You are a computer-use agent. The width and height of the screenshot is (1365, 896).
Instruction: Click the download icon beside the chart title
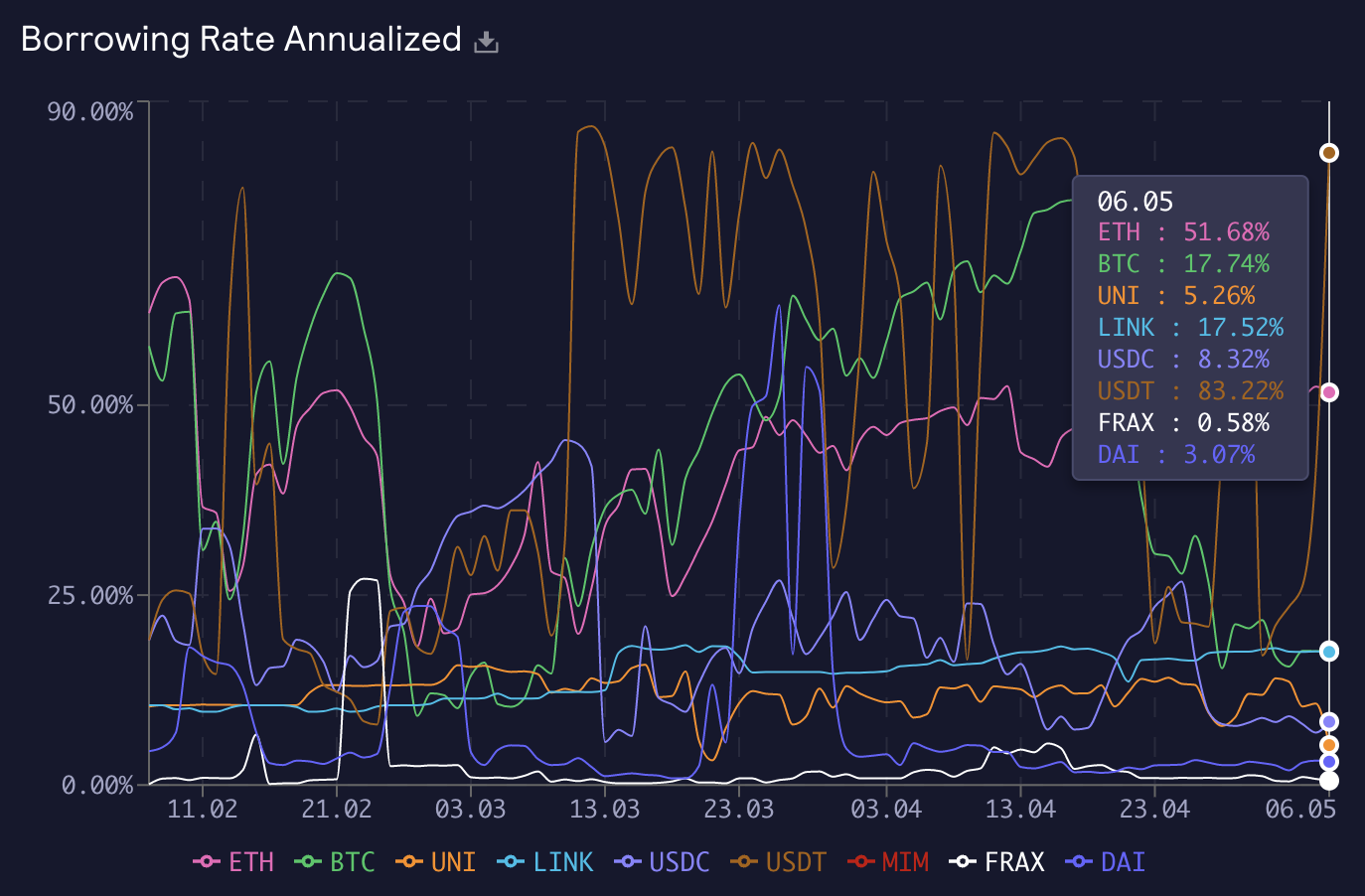tap(486, 40)
